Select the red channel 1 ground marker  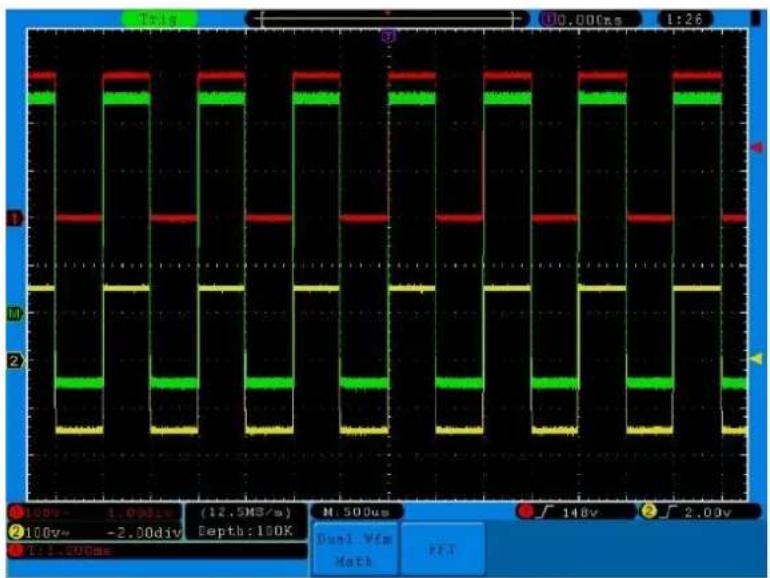15,219
